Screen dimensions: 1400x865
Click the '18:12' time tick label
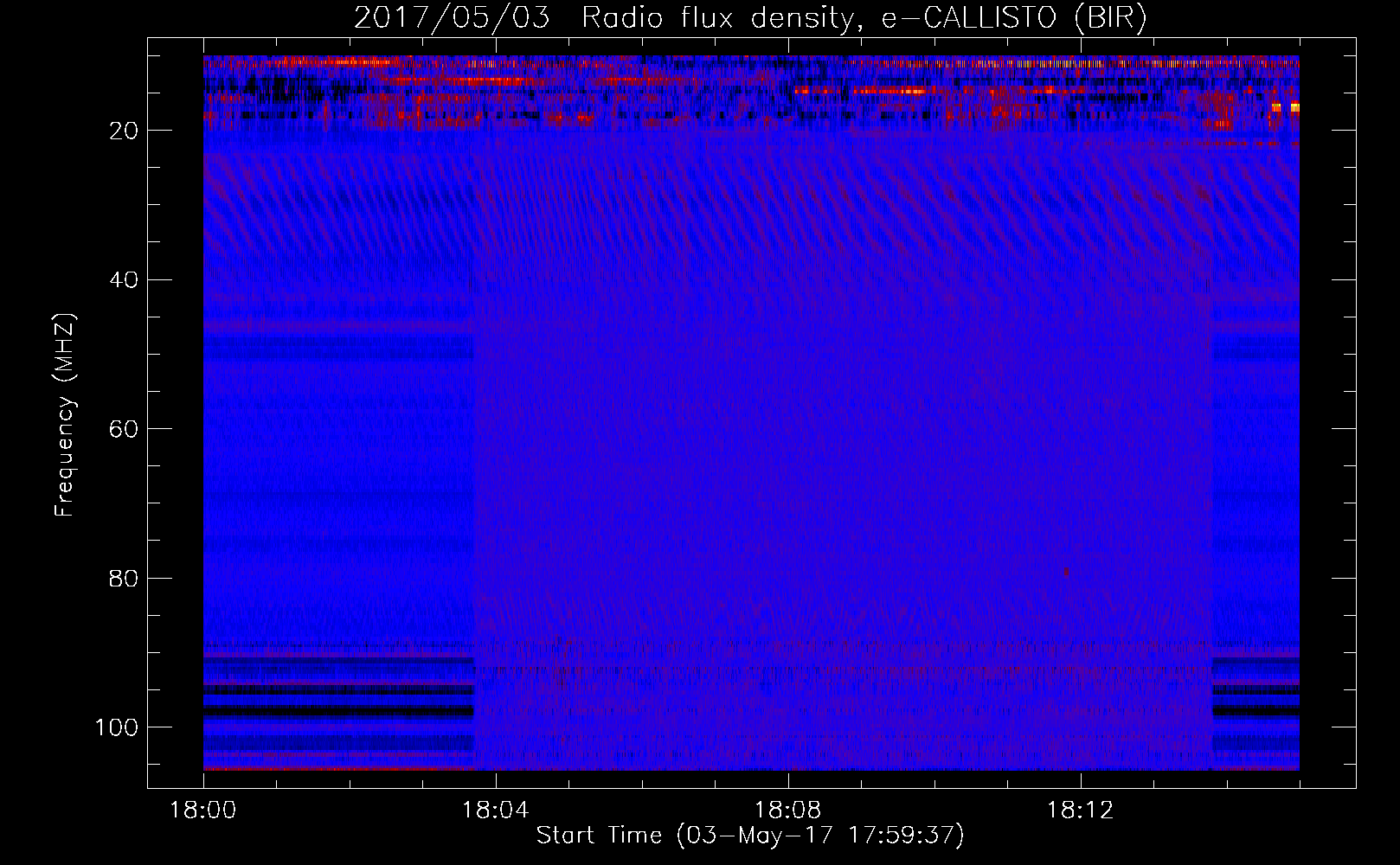click(1081, 811)
